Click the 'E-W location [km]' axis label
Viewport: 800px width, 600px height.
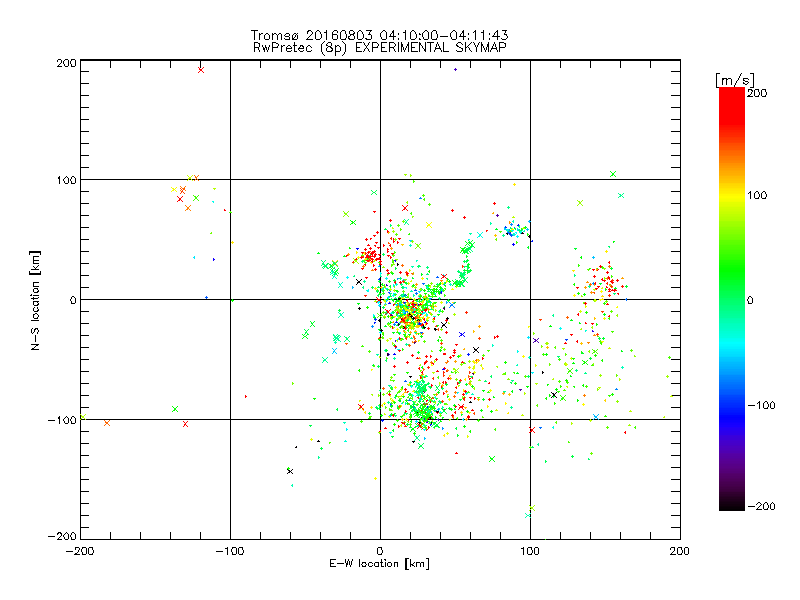[379, 564]
